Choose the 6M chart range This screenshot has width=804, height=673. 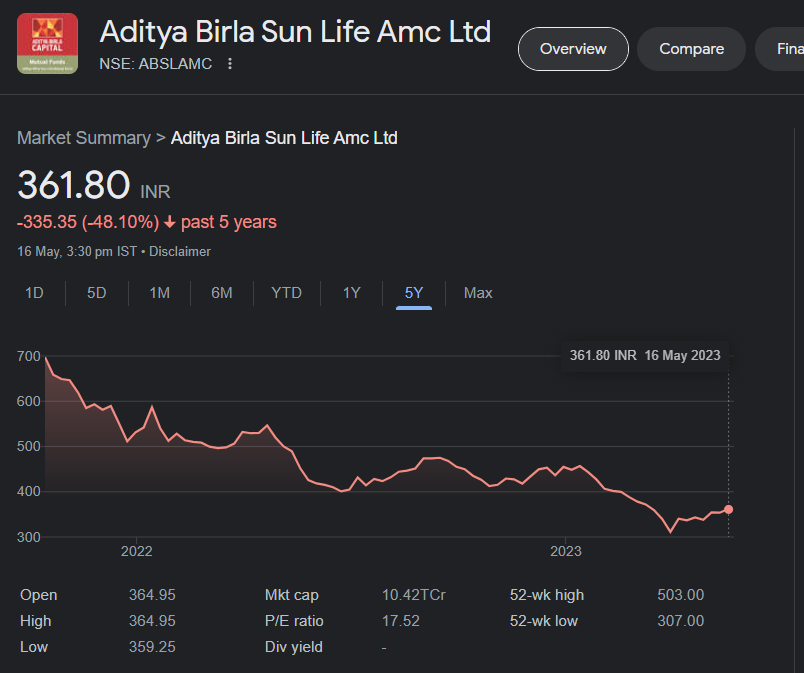[221, 293]
